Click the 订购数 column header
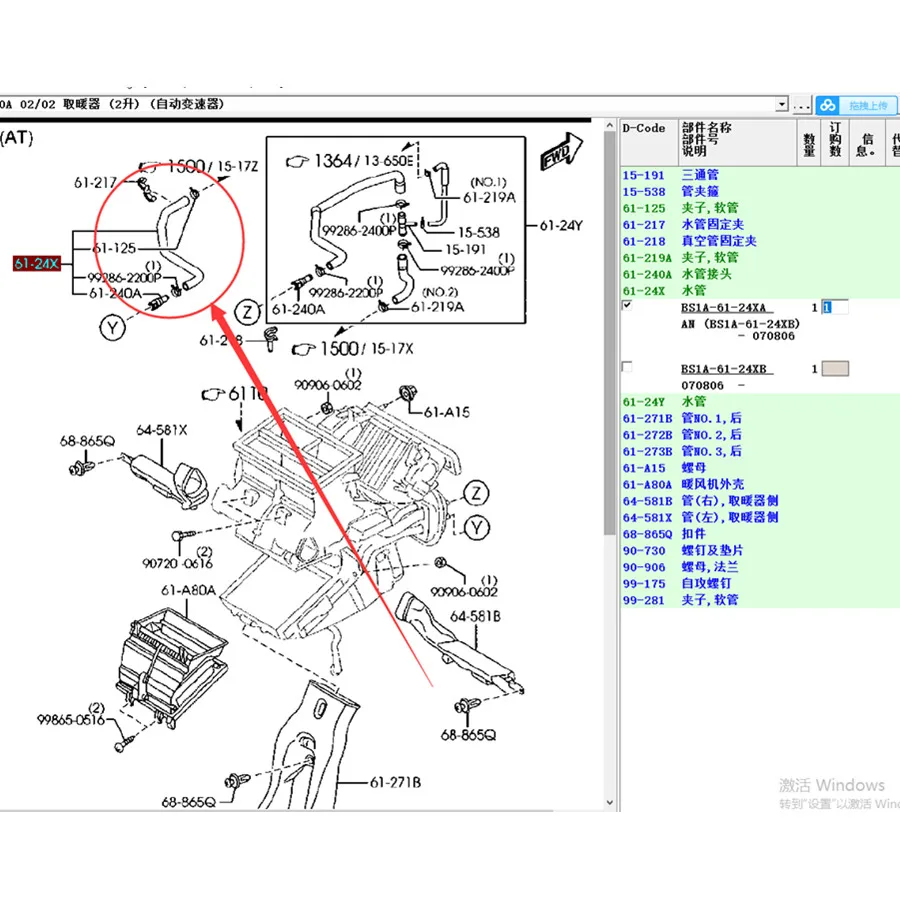This screenshot has height=900, width=900. tap(835, 142)
